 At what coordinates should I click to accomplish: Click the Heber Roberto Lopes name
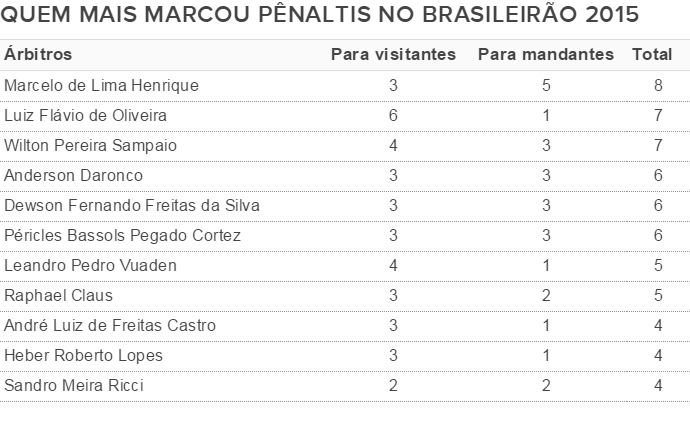pos(84,356)
